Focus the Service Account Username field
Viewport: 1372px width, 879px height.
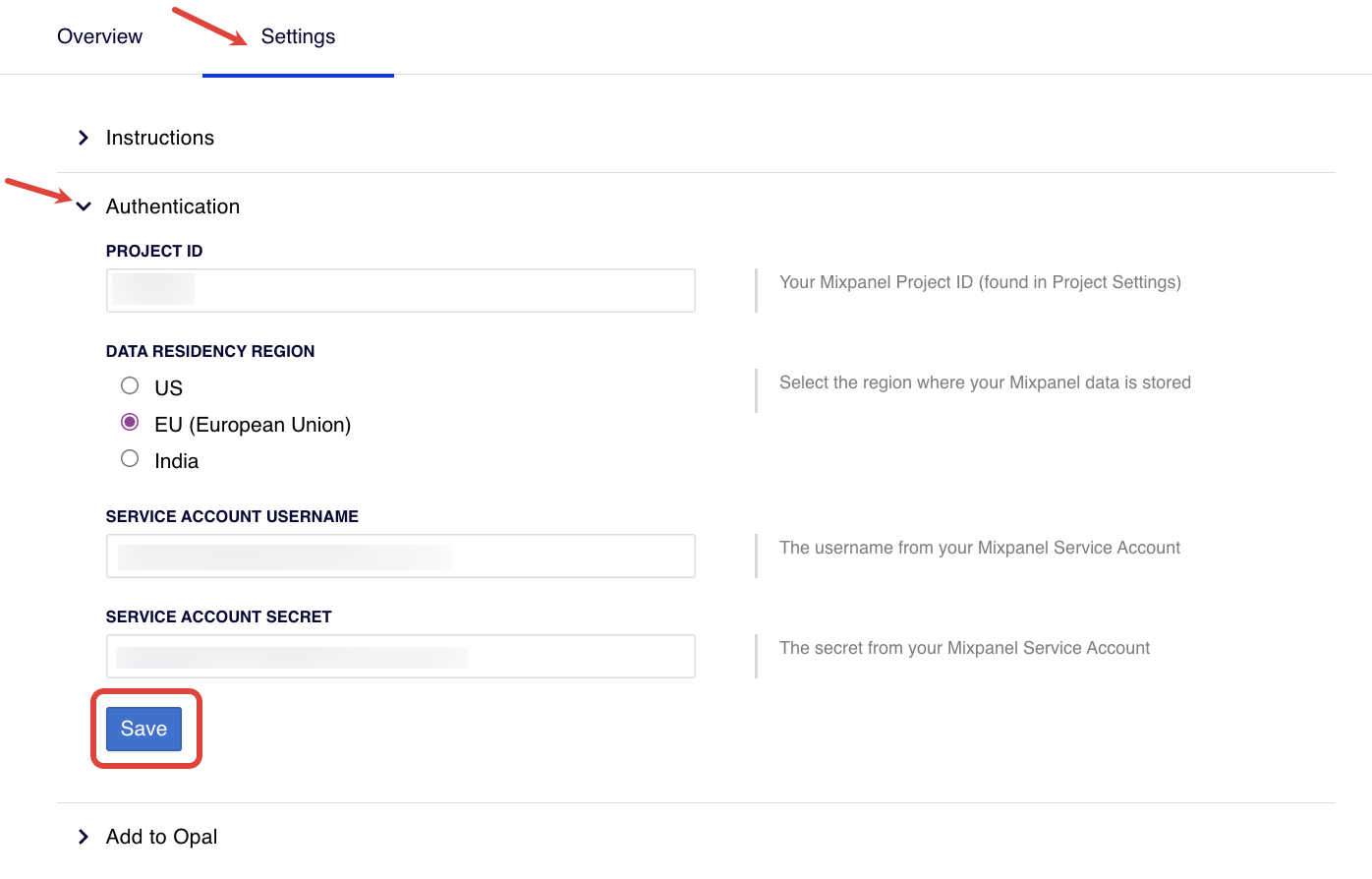pyautogui.click(x=400, y=556)
